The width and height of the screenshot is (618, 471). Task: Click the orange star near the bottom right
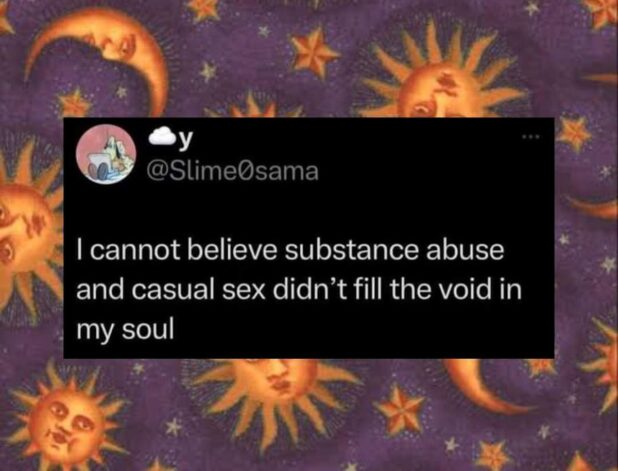(x=493, y=455)
